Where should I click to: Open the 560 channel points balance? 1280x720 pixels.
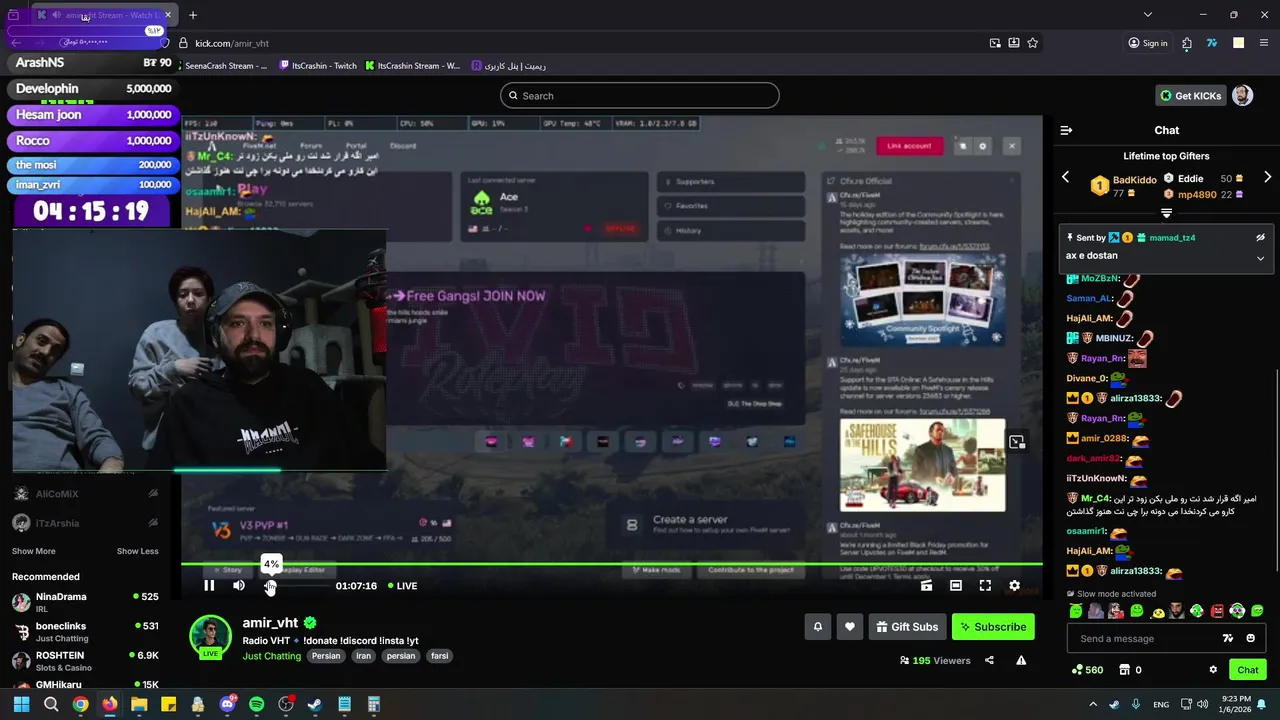1087,670
